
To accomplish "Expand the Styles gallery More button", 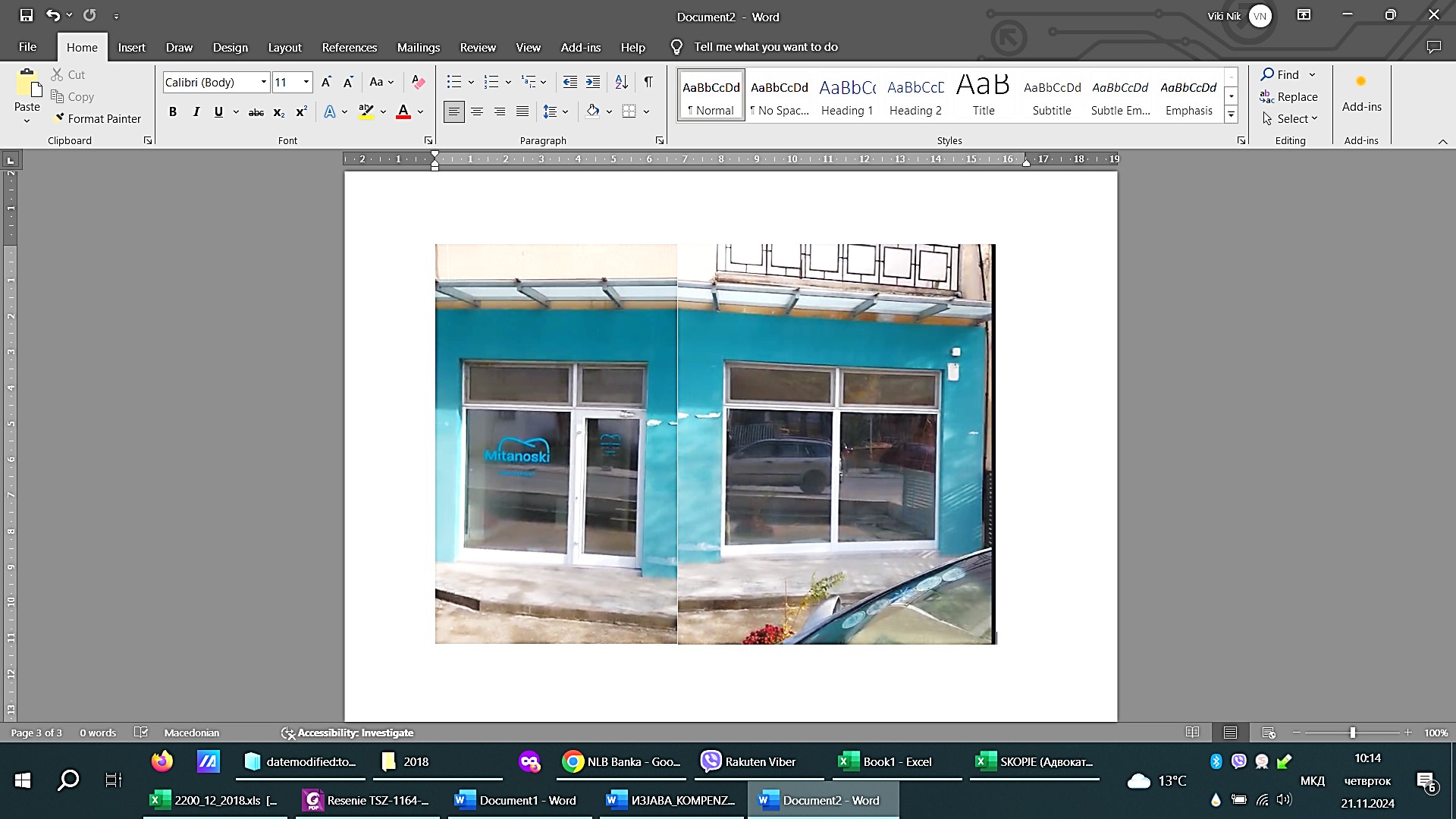I will (1232, 115).
